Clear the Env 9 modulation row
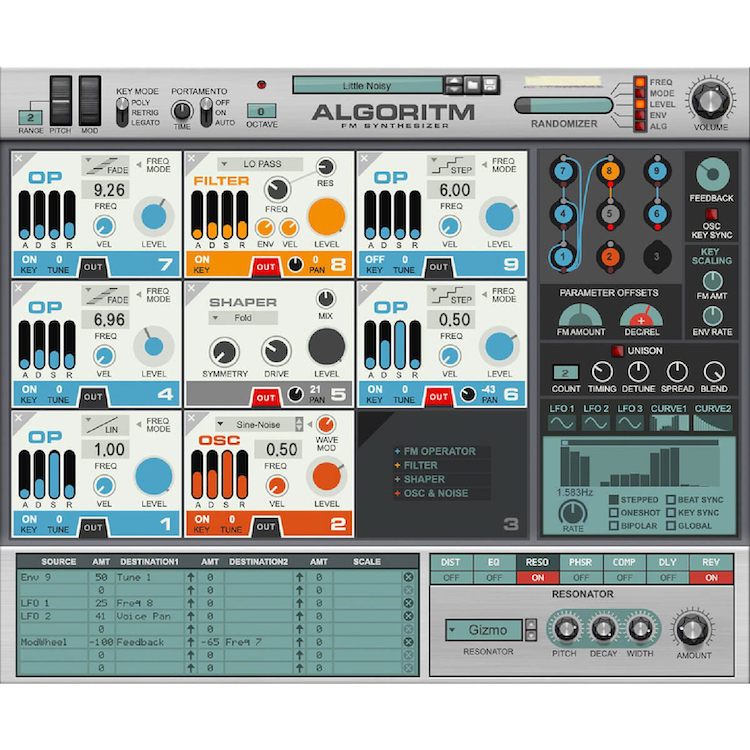The width and height of the screenshot is (750, 750). [x=408, y=577]
